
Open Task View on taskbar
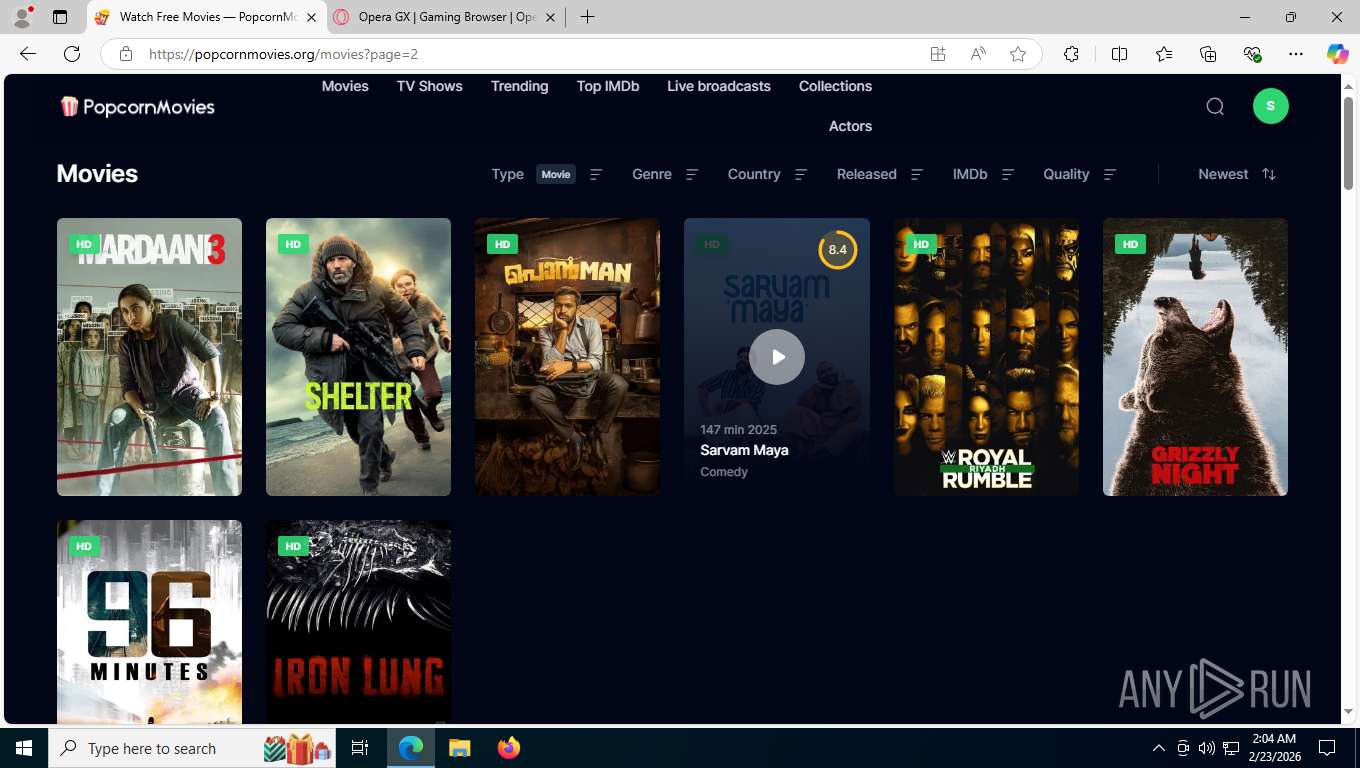(360, 748)
